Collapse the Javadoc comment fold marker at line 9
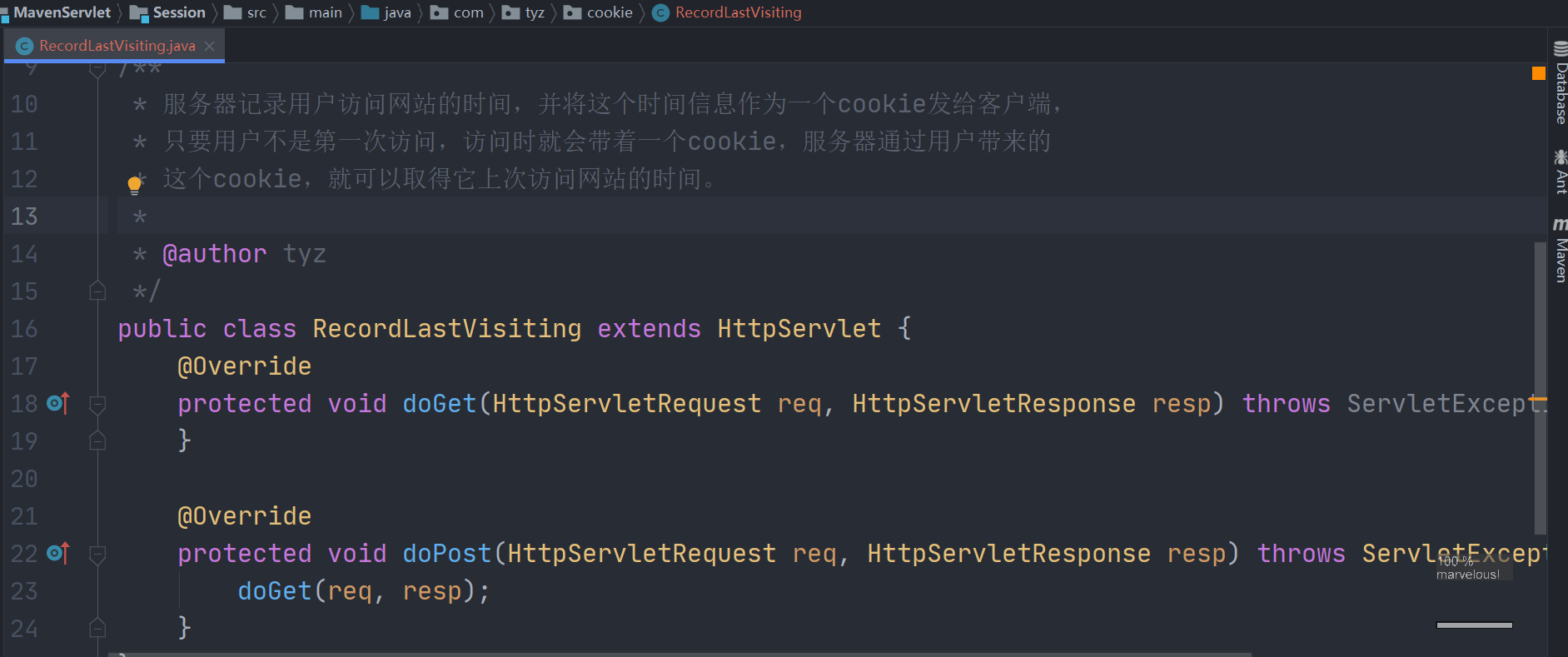The width and height of the screenshot is (1568, 657). coord(97,70)
